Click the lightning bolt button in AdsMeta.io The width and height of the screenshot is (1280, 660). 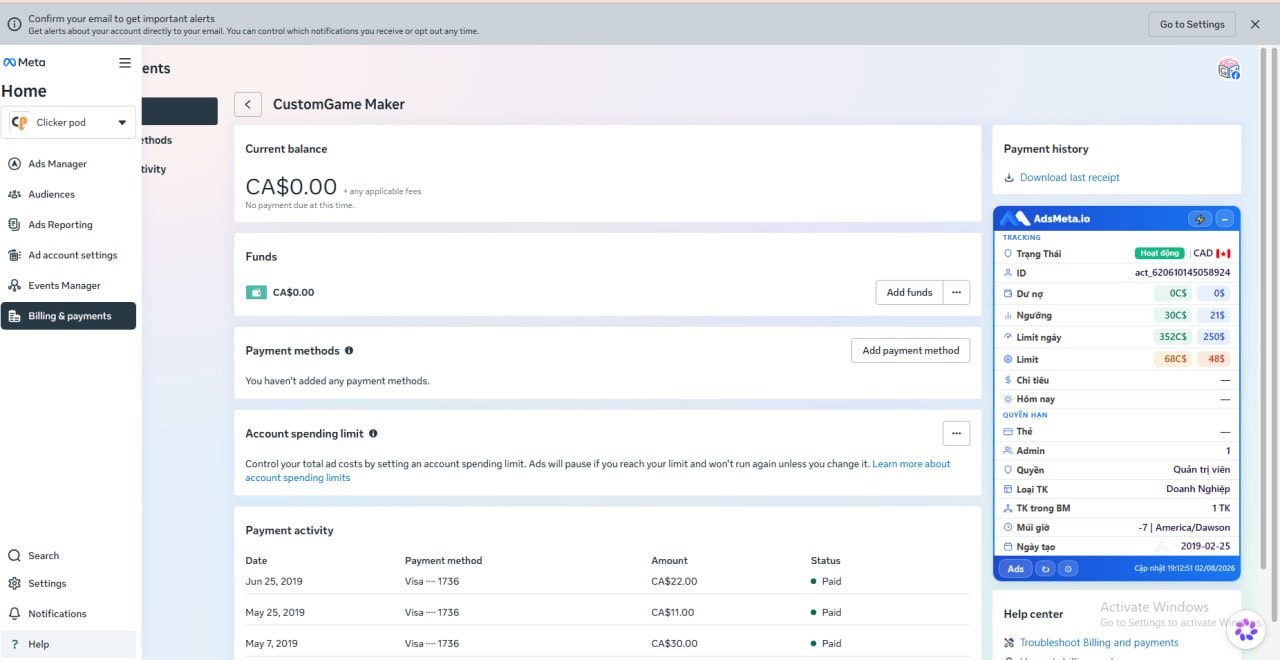(1199, 219)
